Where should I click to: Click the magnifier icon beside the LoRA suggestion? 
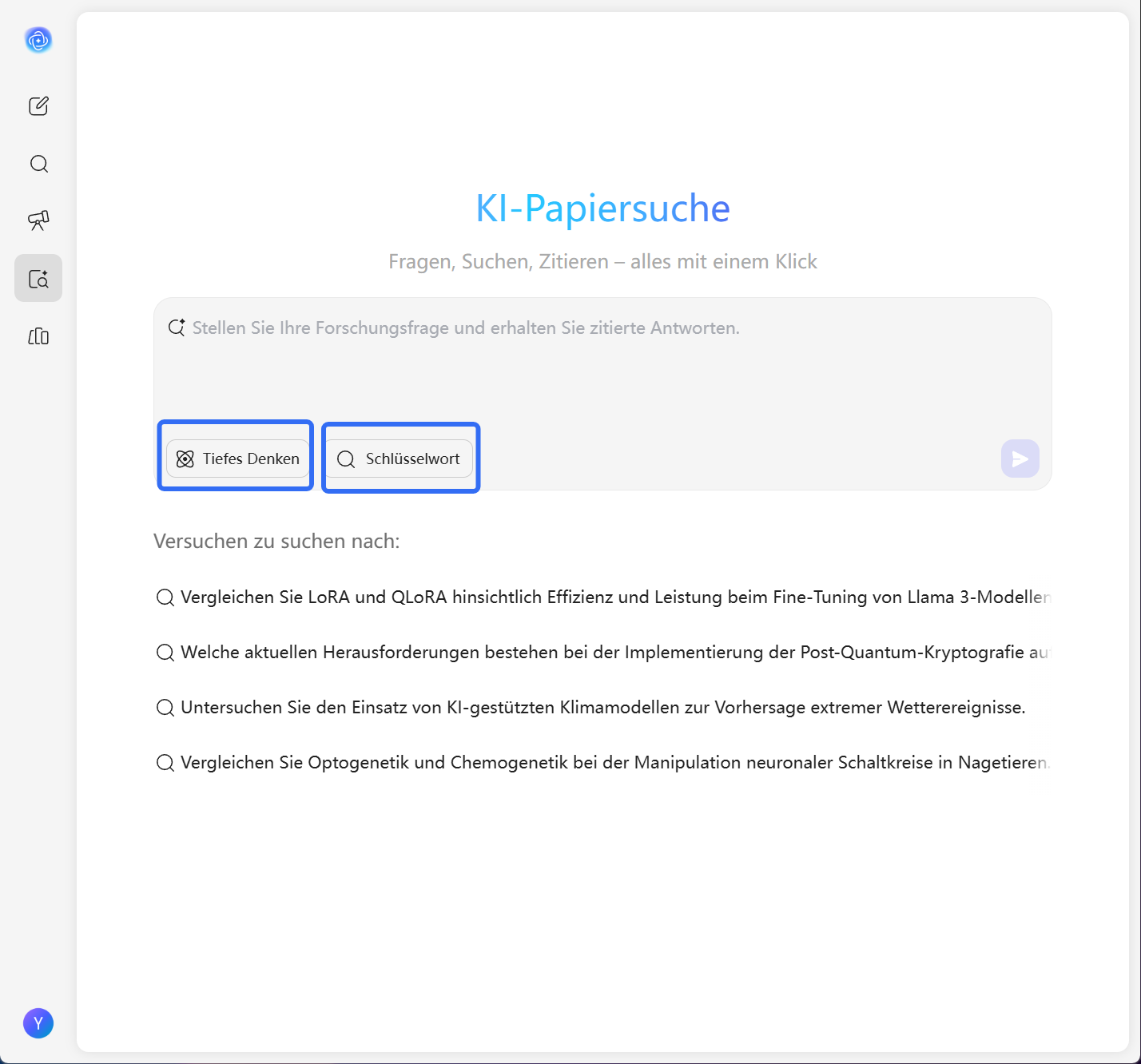click(165, 597)
